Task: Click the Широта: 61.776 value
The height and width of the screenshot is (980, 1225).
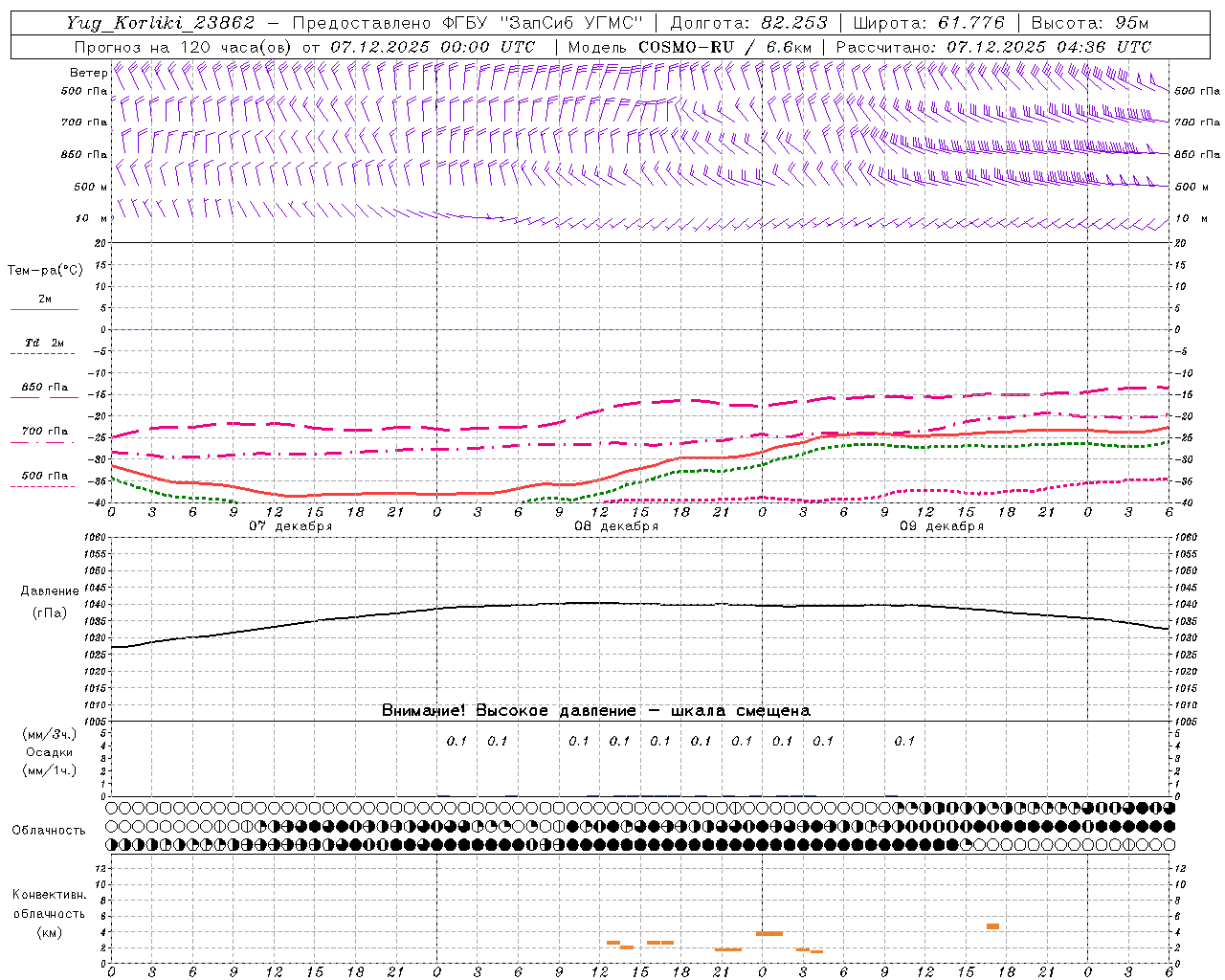Action: click(x=928, y=23)
